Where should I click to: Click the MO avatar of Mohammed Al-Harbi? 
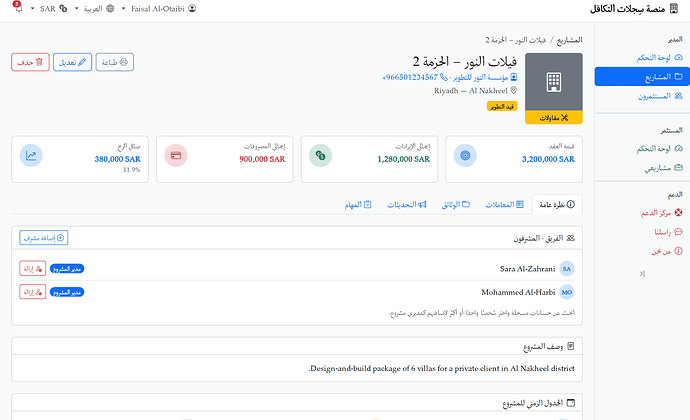pos(567,292)
